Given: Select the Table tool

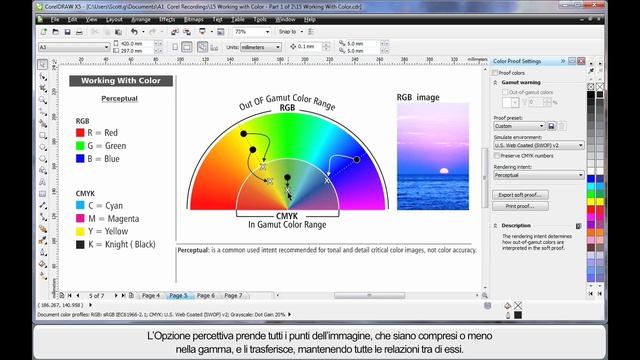Looking at the screenshot, I should tap(42, 193).
